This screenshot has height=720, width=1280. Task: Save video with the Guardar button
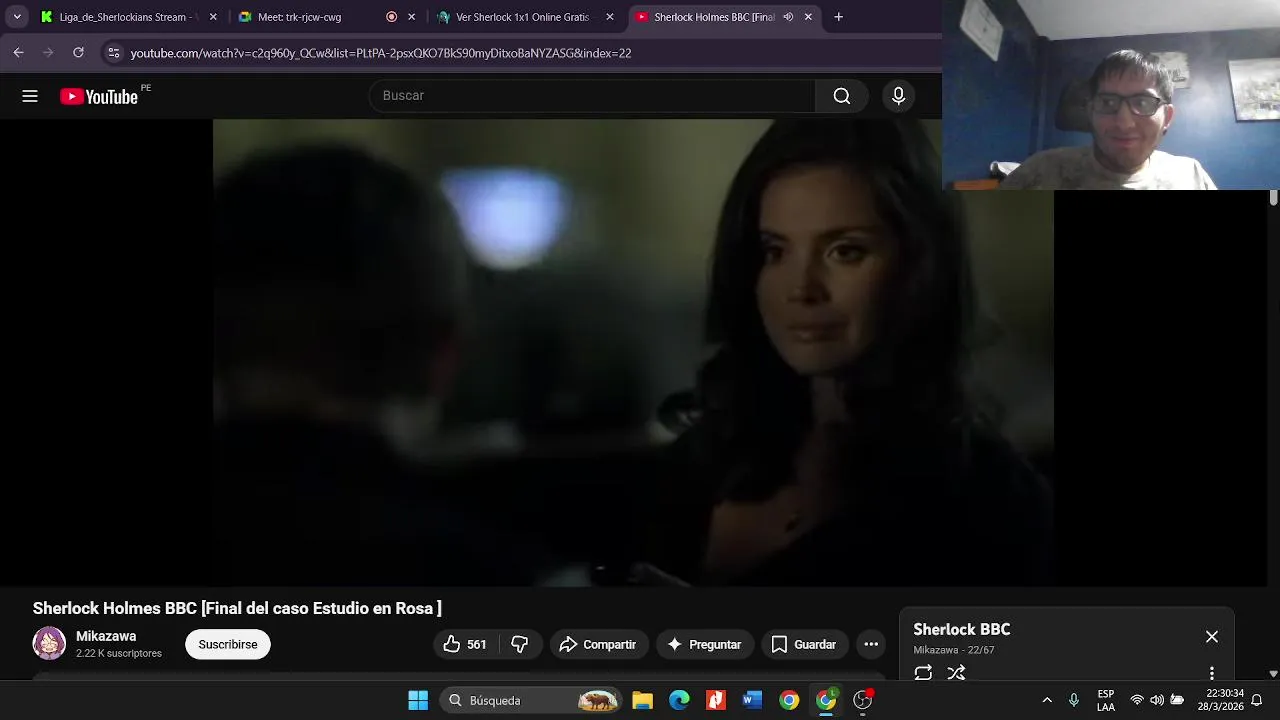[804, 645]
